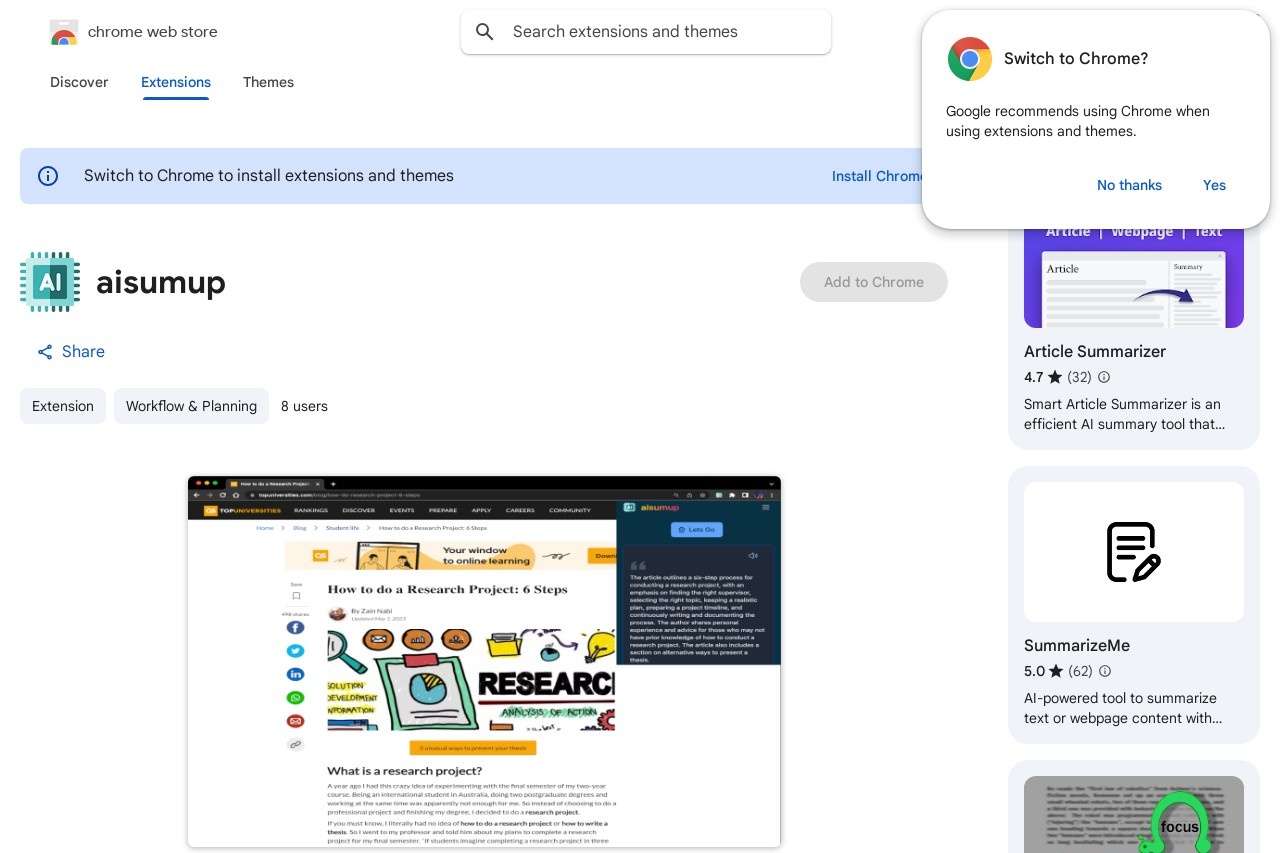1280x853 pixels.
Task: Click rating info icon for SummarizeMe
Action: (x=1104, y=672)
